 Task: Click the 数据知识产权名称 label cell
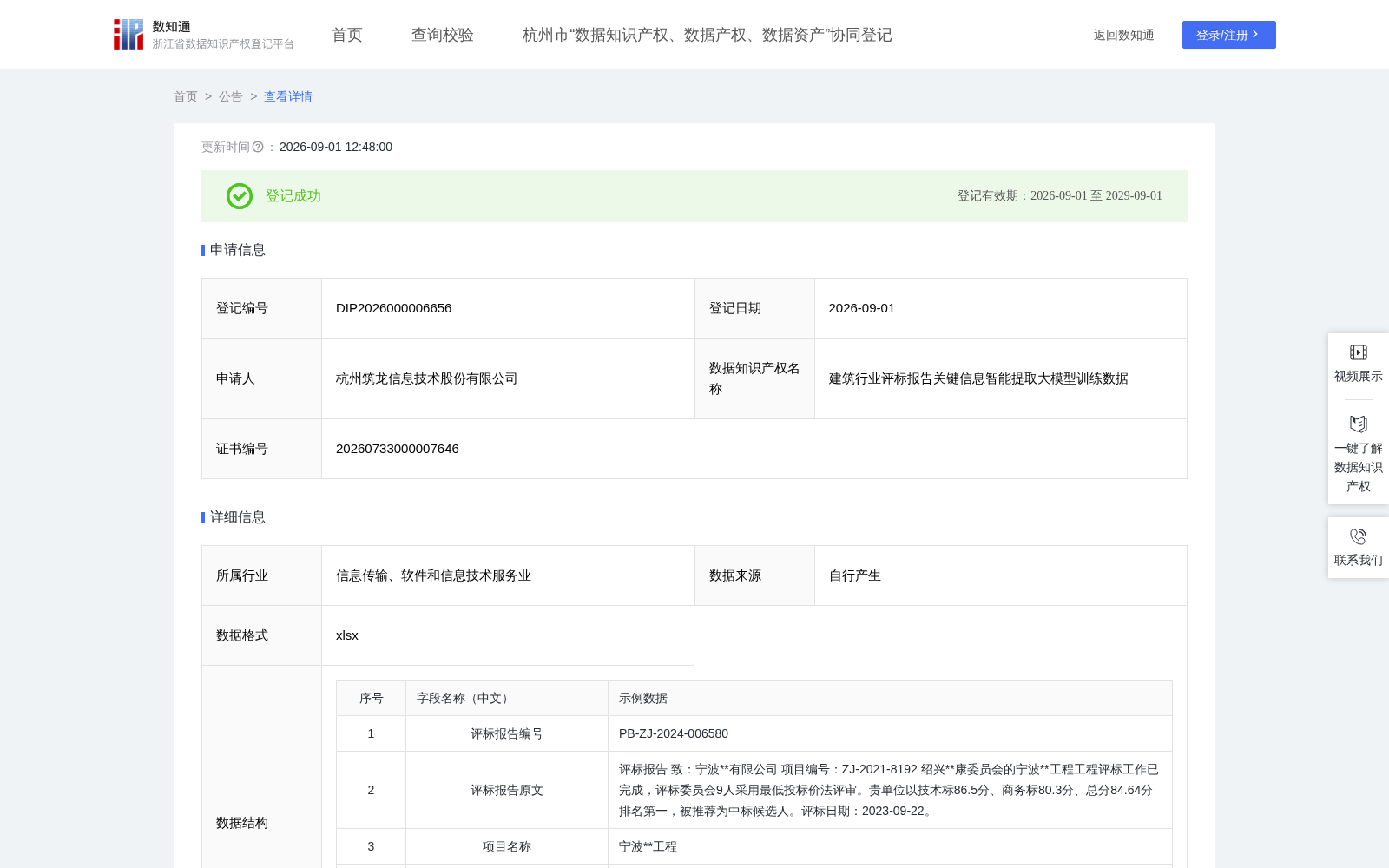tap(754, 378)
